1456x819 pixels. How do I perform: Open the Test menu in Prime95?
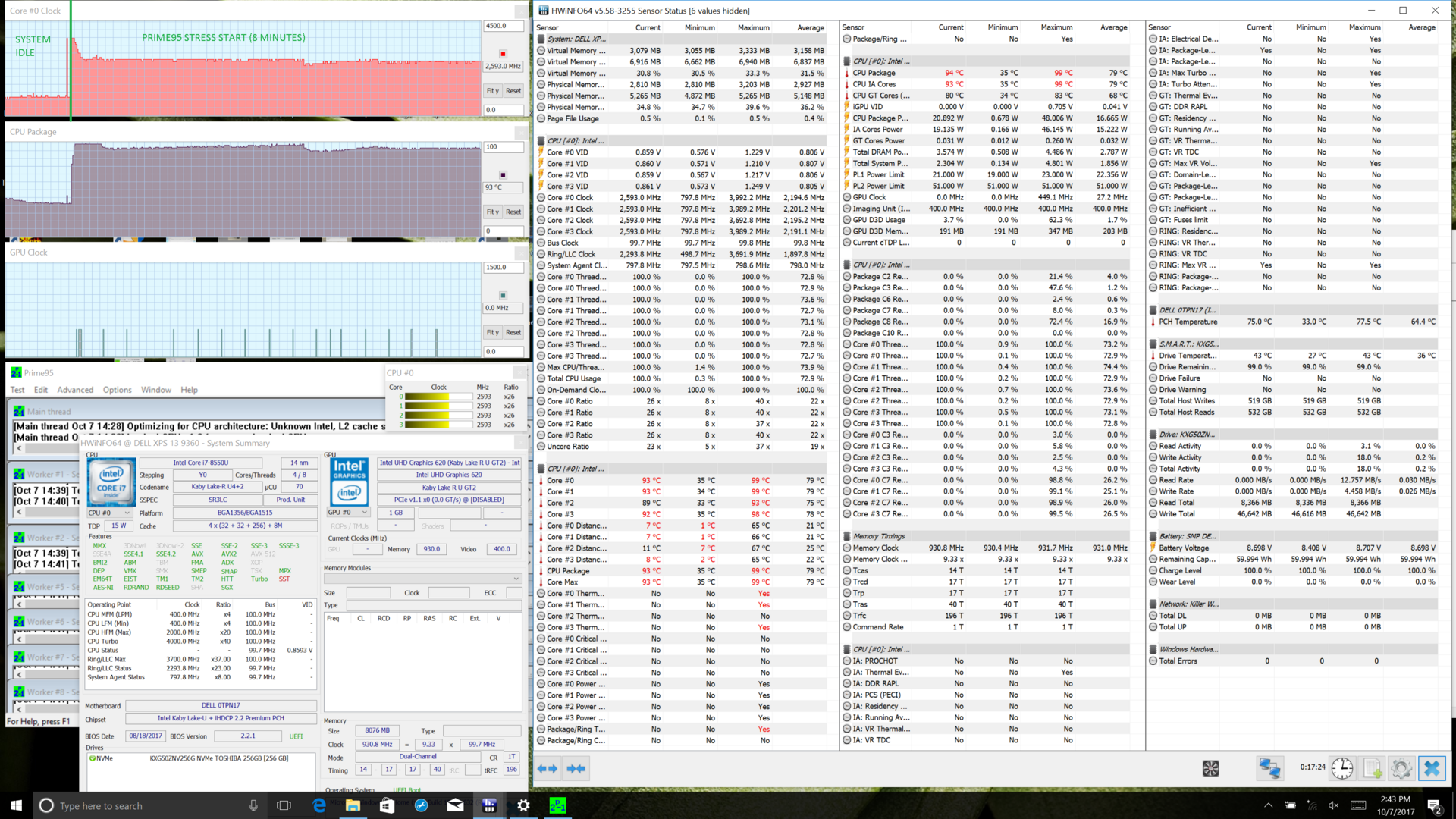point(17,390)
